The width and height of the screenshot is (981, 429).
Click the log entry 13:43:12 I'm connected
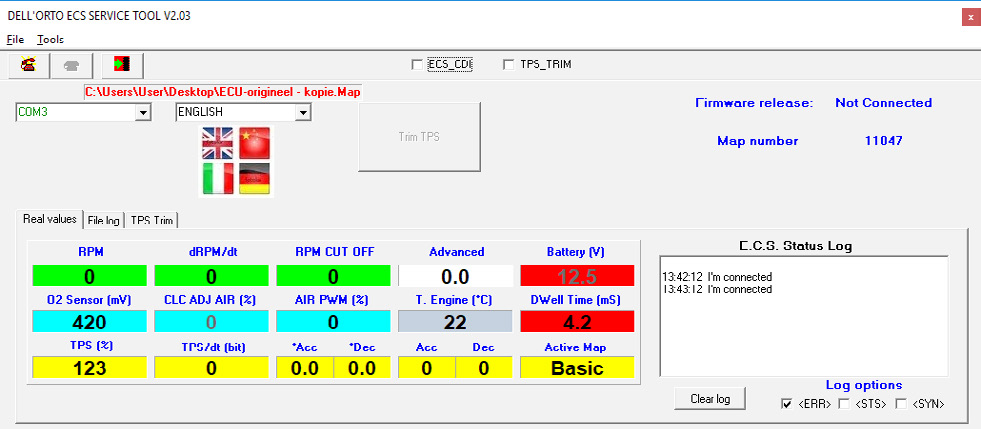(717, 290)
